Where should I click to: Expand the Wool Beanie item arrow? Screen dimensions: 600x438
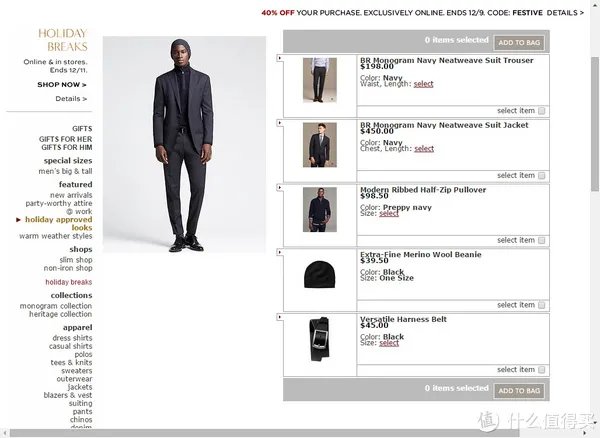coord(279,252)
